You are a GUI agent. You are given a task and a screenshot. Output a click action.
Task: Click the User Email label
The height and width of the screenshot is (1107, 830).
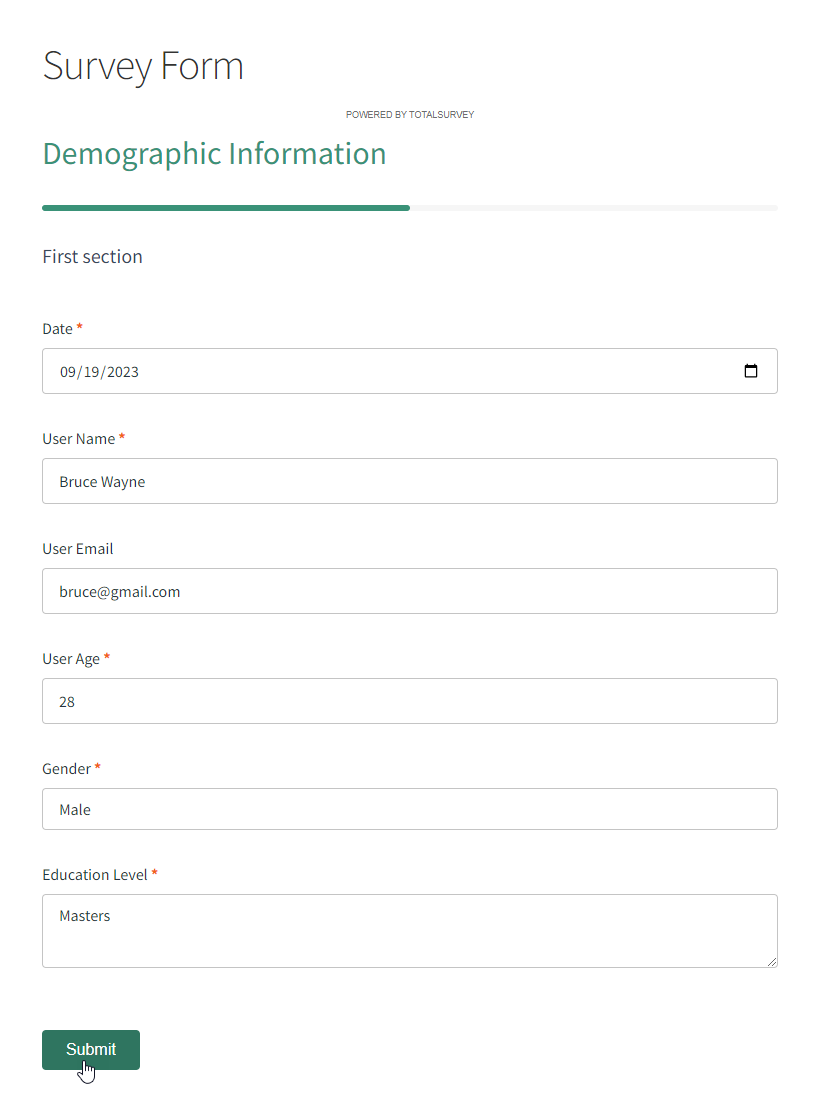point(77,549)
